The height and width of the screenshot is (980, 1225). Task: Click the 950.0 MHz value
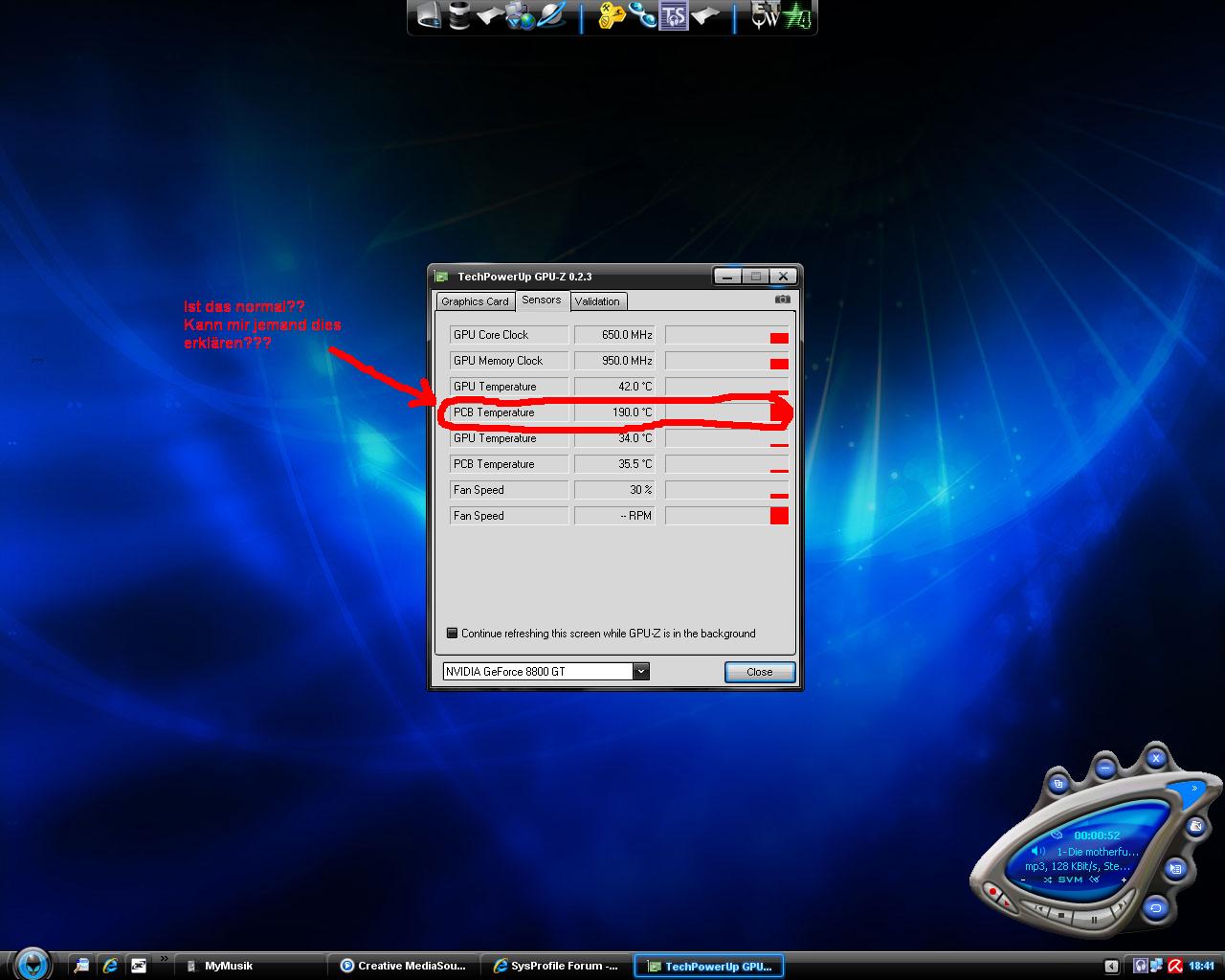[627, 361]
